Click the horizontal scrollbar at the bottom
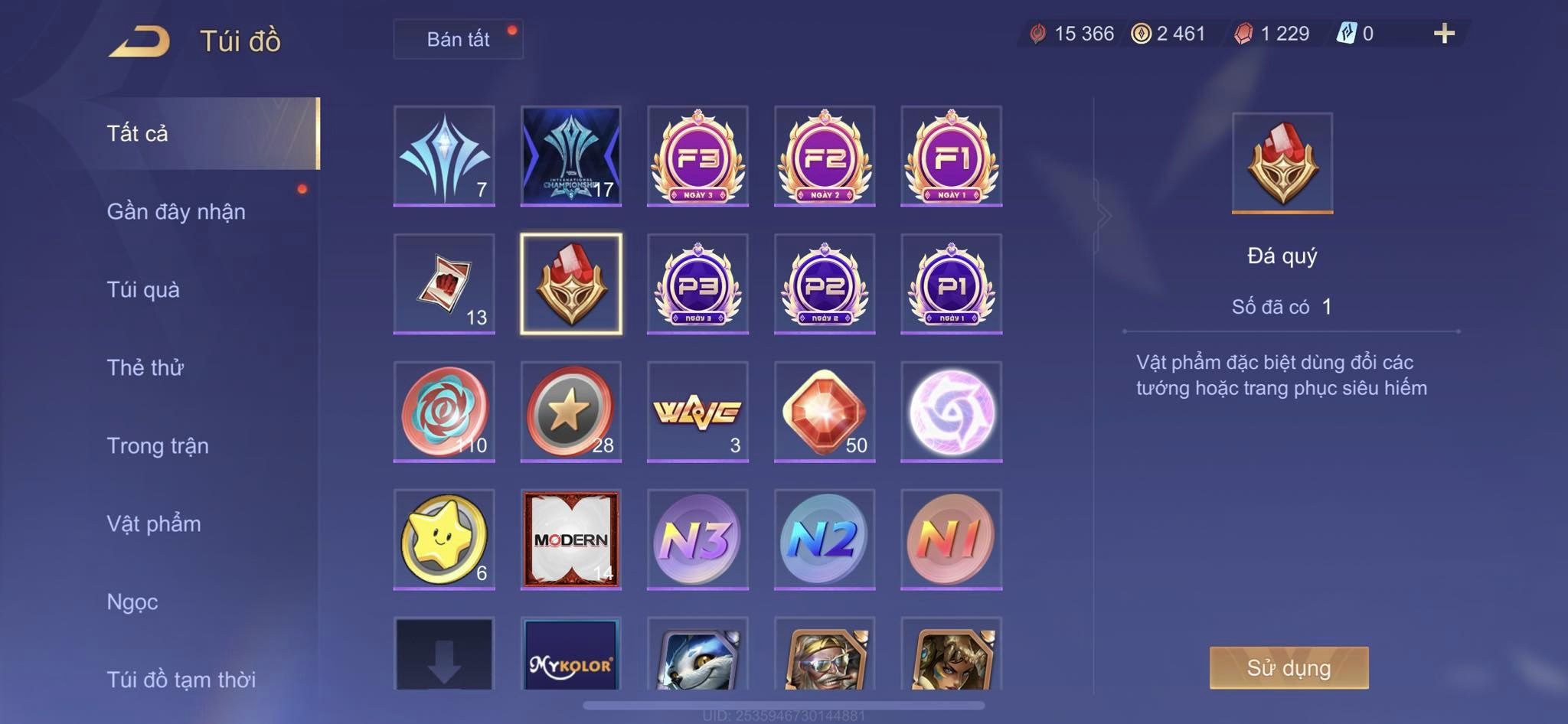The image size is (1568, 724). [783, 705]
